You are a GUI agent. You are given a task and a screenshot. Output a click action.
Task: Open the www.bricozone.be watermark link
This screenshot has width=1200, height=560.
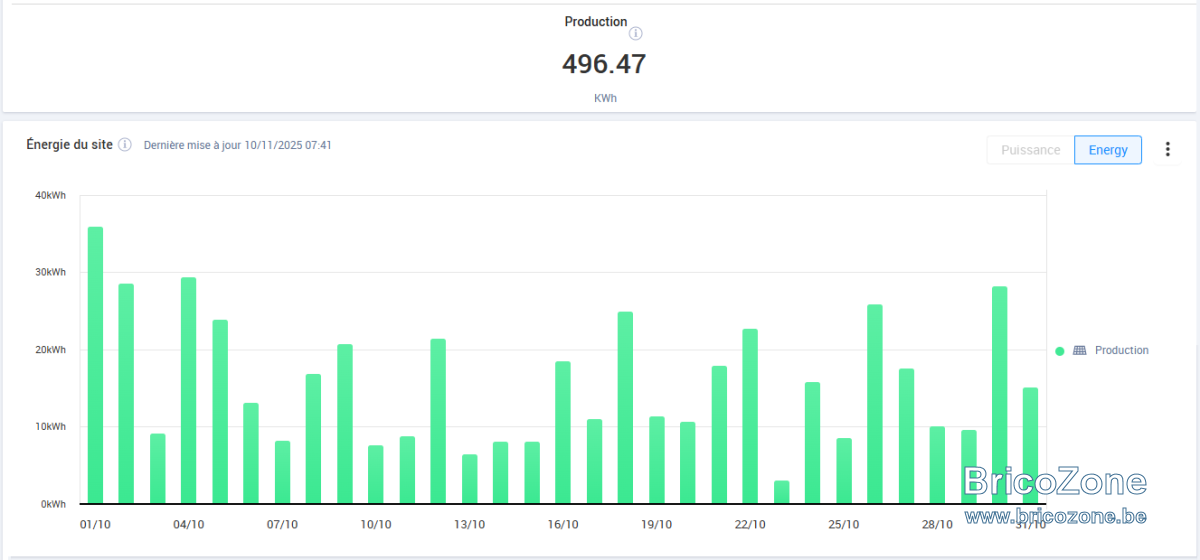pos(1056,516)
